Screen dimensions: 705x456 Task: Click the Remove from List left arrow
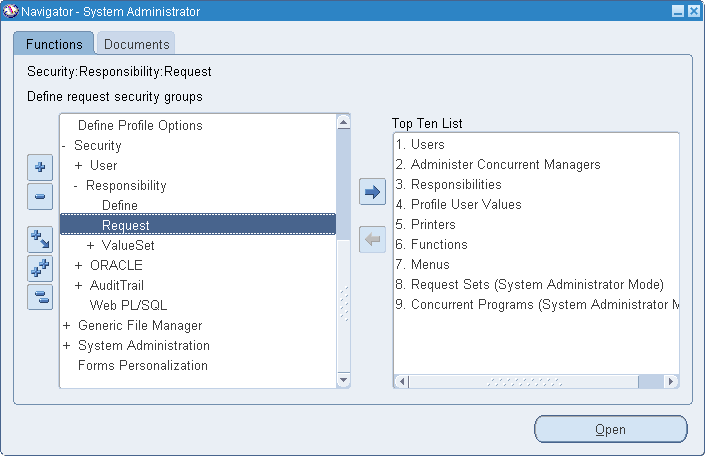(x=372, y=239)
